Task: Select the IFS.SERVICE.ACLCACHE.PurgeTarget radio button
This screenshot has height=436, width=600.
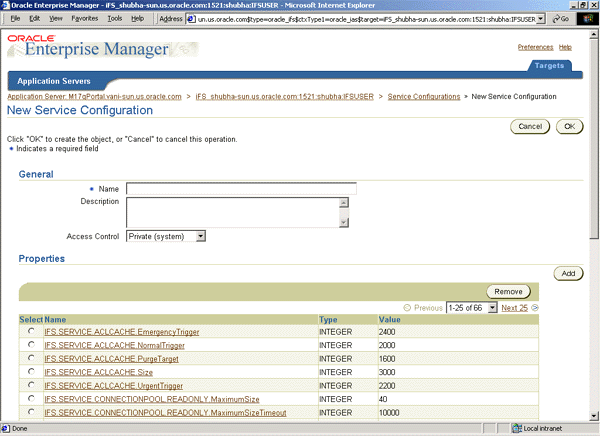Action: coord(31,358)
